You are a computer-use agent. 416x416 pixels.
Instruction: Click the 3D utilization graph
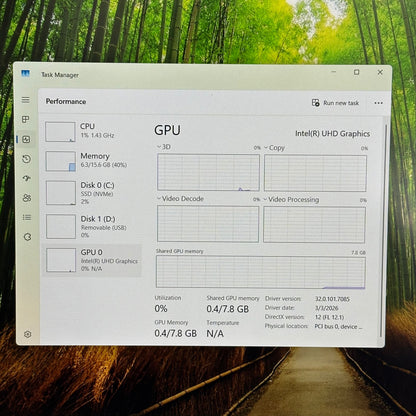(208, 172)
